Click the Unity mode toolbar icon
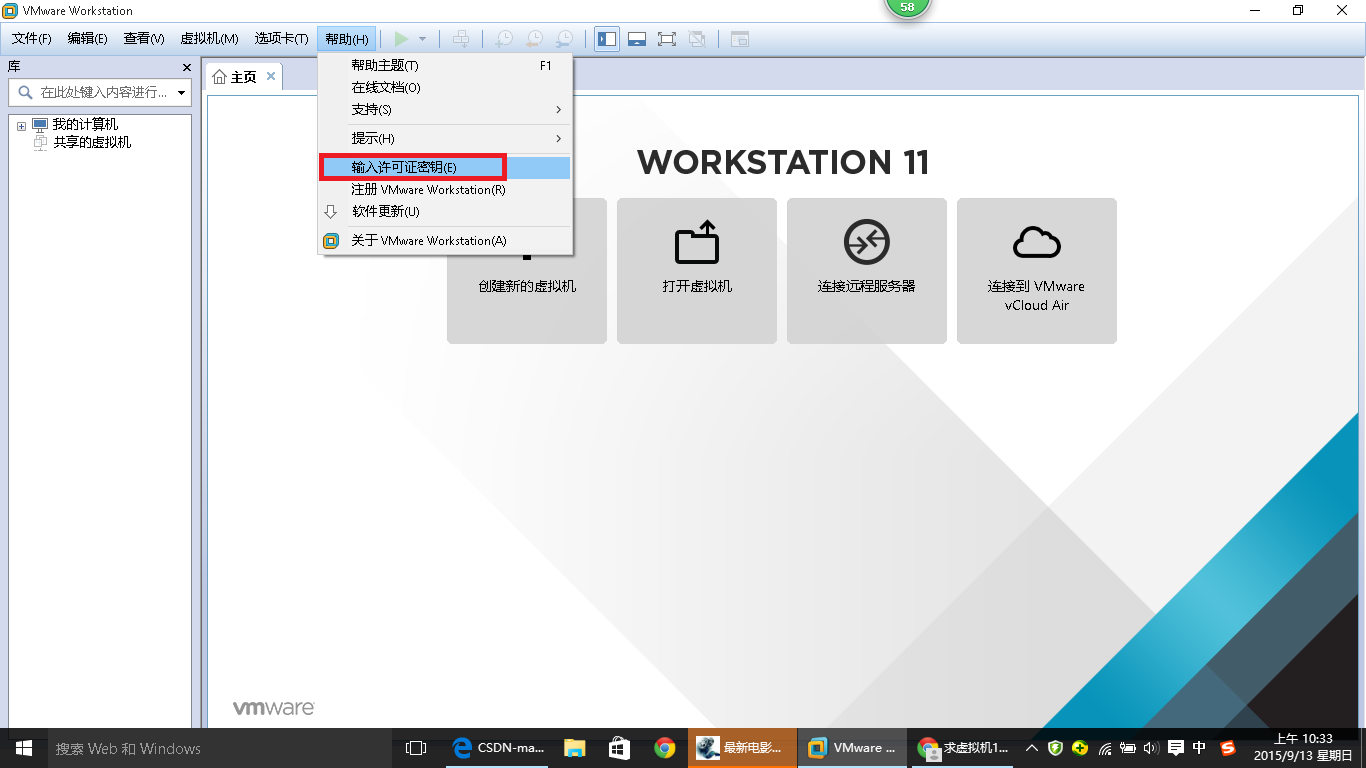Screen dimensions: 1366x768 pos(697,39)
